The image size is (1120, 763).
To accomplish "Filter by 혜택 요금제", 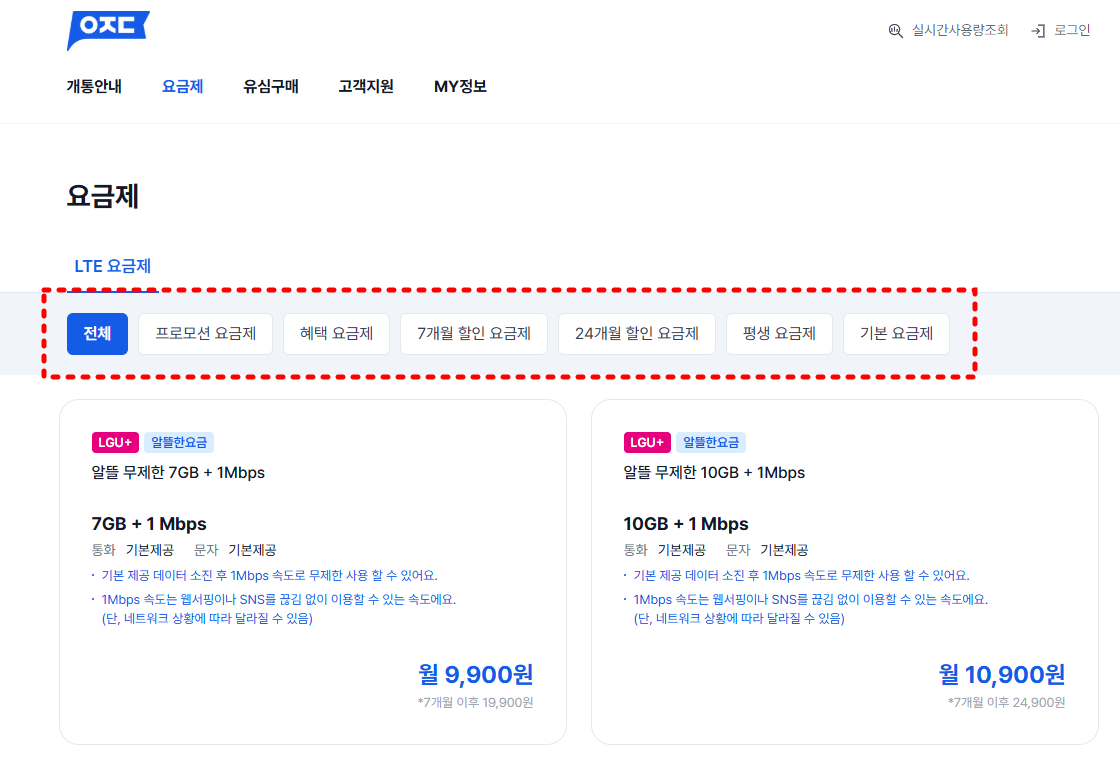I will [x=336, y=334].
